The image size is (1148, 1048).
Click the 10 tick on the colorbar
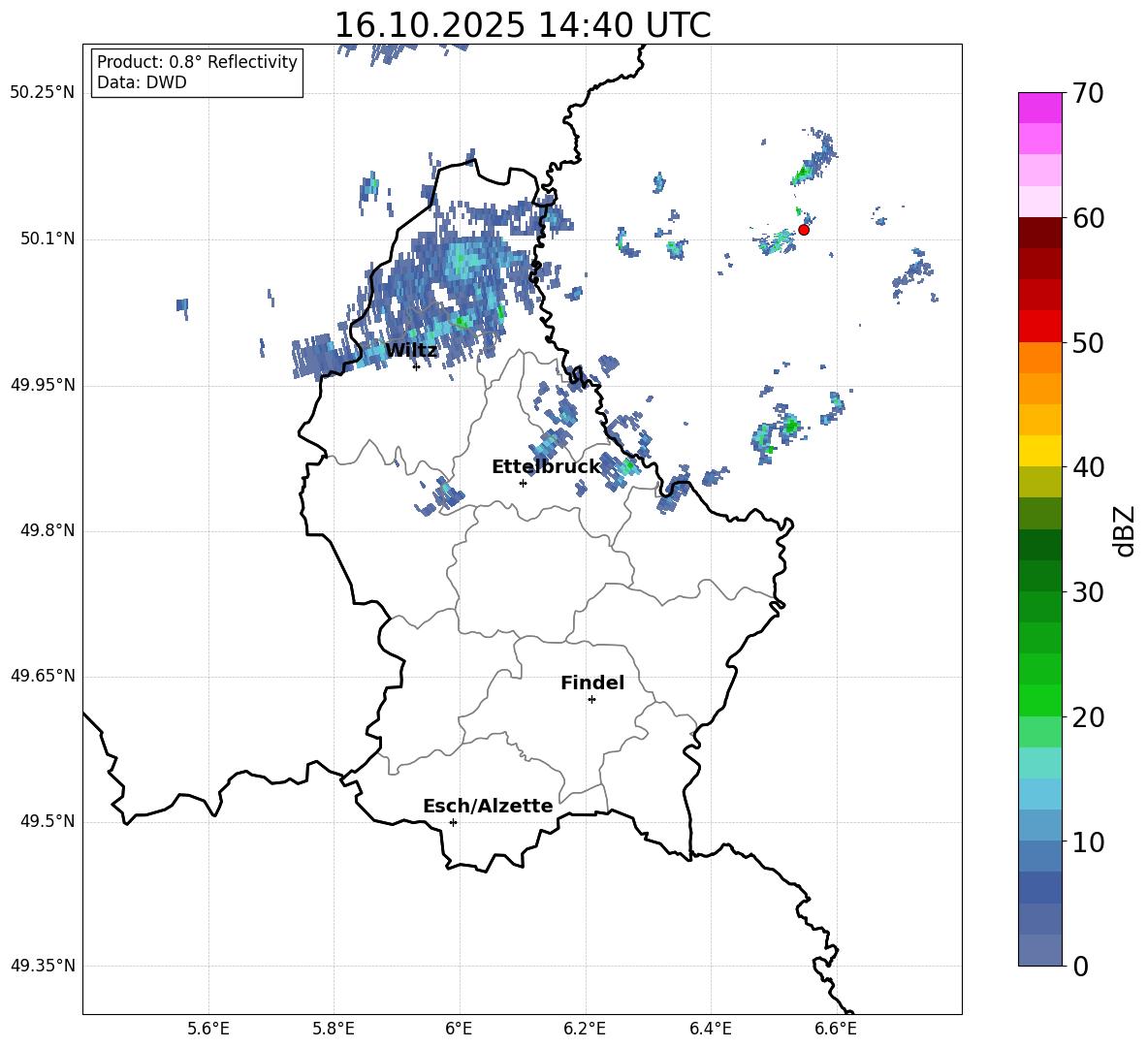pos(1088,842)
